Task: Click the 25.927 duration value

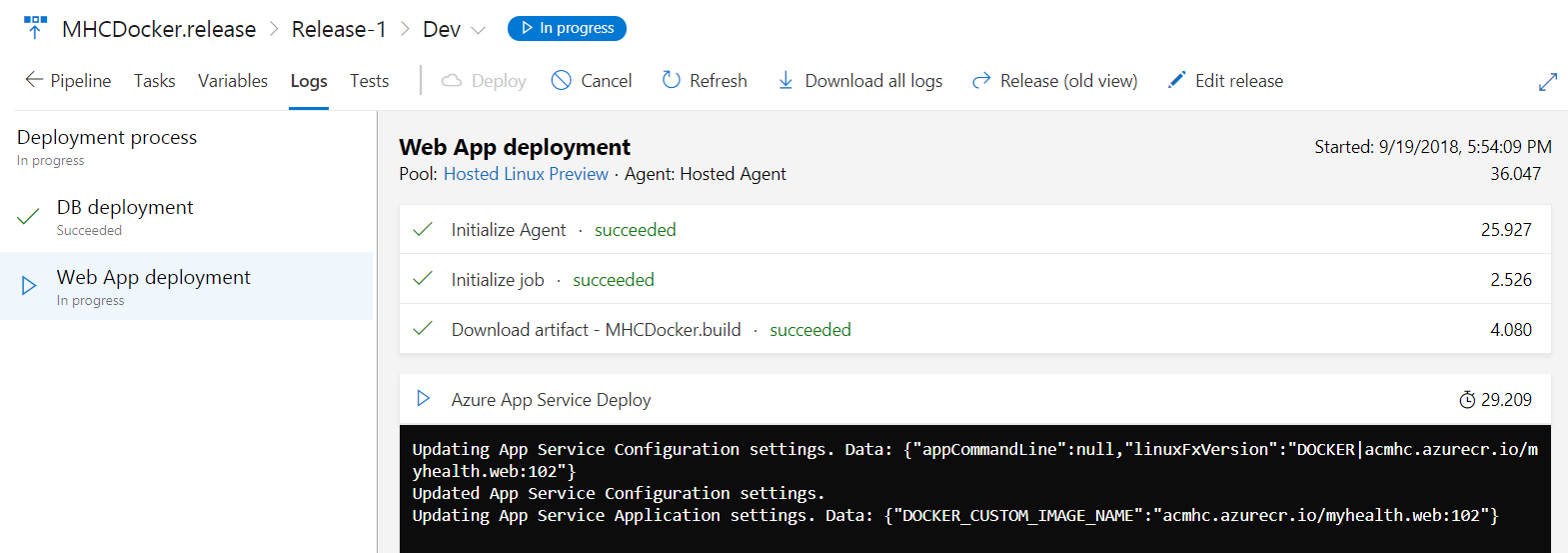Action: [x=1506, y=230]
